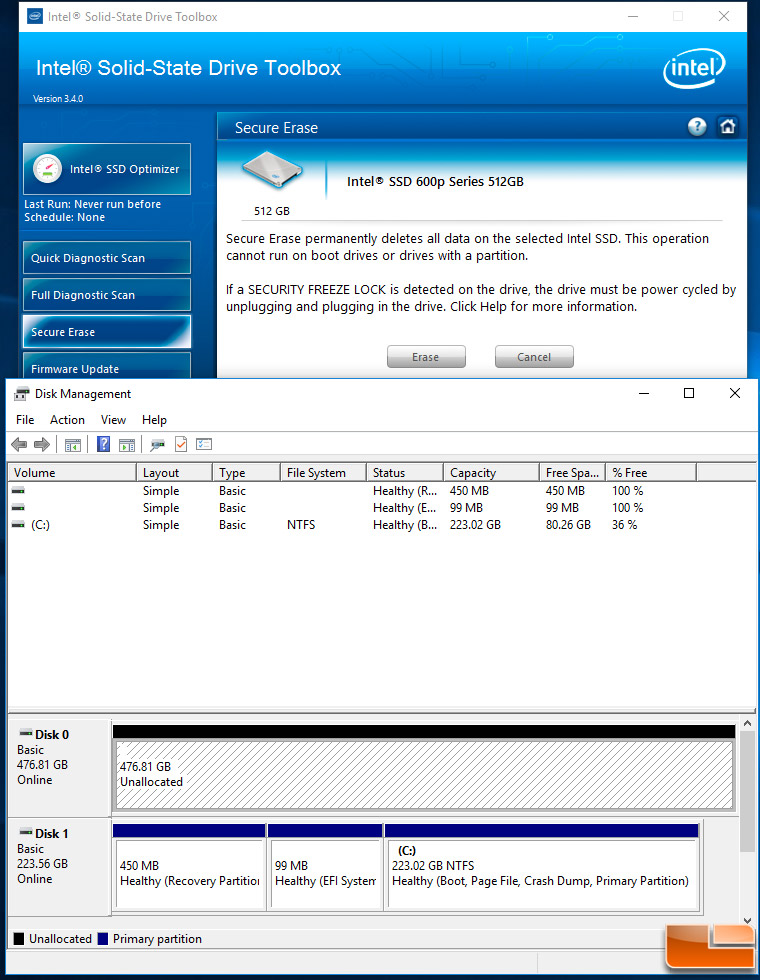Select the Intel SSD 600p drive image
Image resolution: width=760 pixels, height=980 pixels.
[x=272, y=169]
